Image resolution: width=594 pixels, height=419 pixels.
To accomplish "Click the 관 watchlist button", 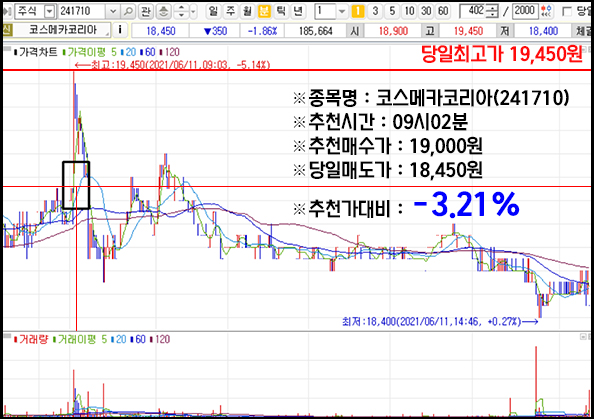I will [x=145, y=11].
